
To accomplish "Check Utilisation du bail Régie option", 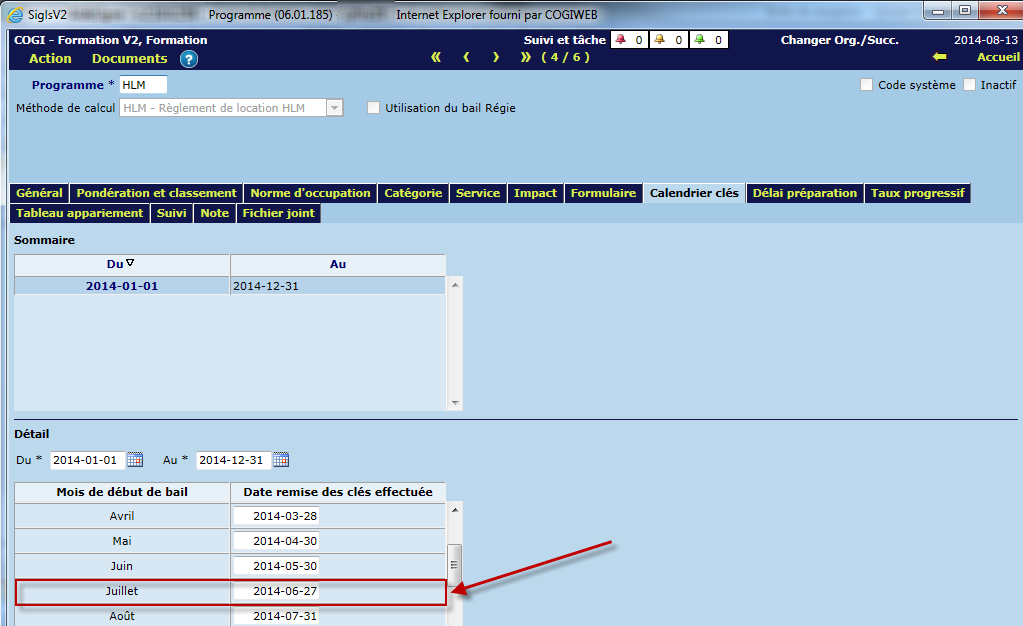I will tap(374, 108).
